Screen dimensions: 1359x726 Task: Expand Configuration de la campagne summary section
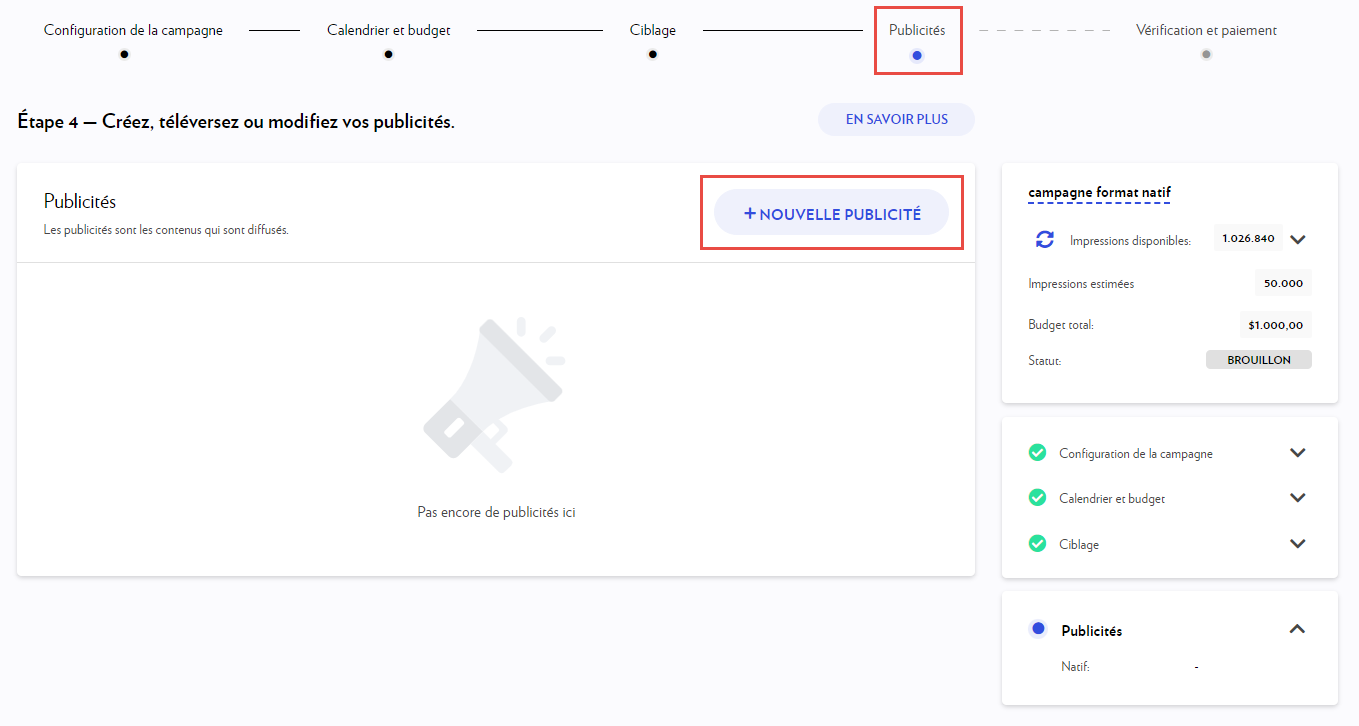pos(1297,453)
